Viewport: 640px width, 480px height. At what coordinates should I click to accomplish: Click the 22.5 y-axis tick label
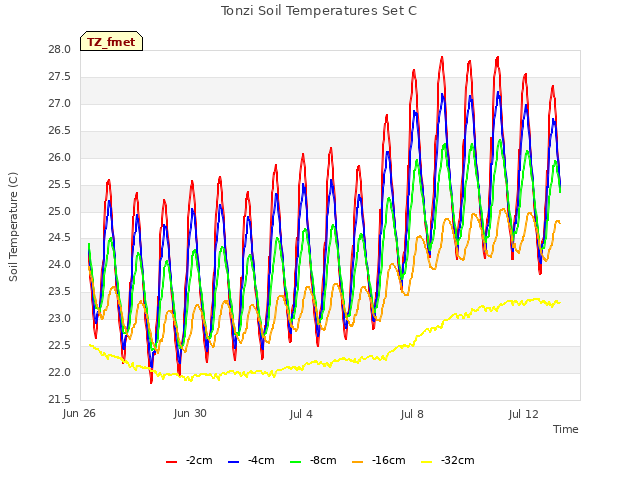pyautogui.click(x=60, y=346)
